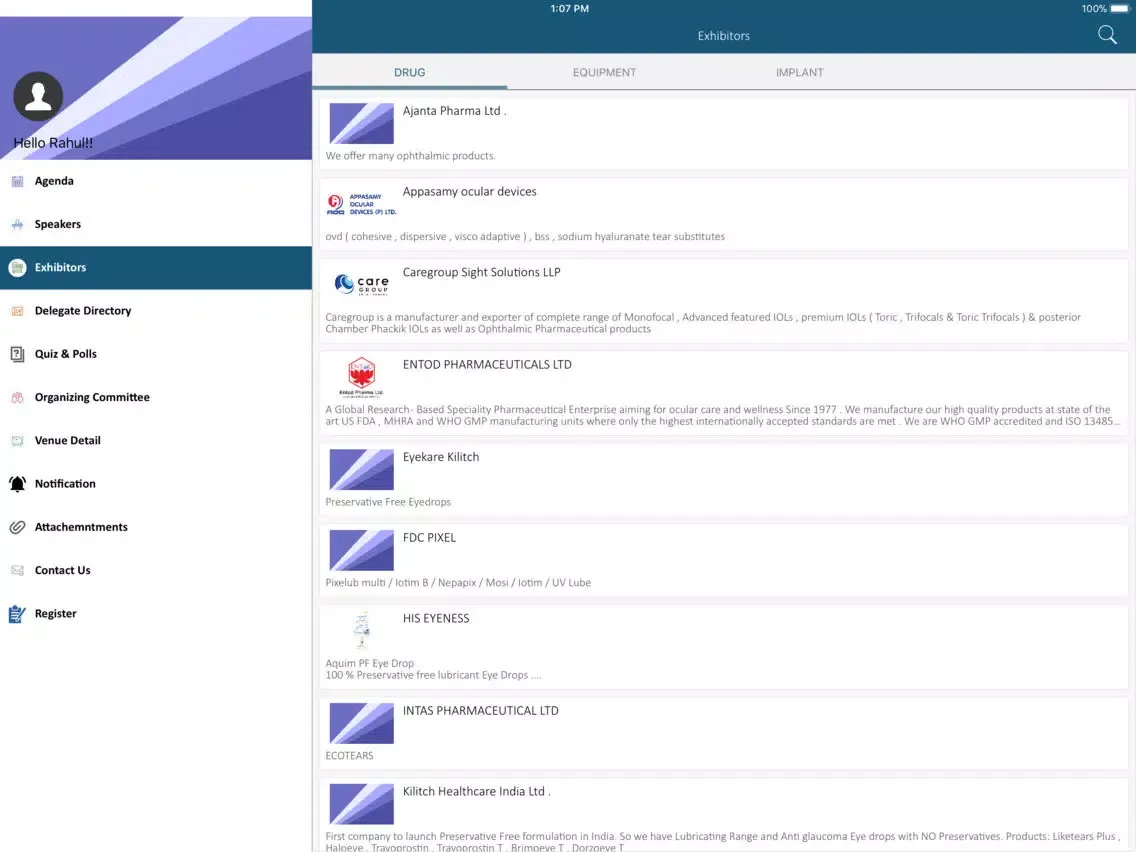1136x852 pixels.
Task: Open Contact Us from sidebar
Action: pyautogui.click(x=156, y=570)
